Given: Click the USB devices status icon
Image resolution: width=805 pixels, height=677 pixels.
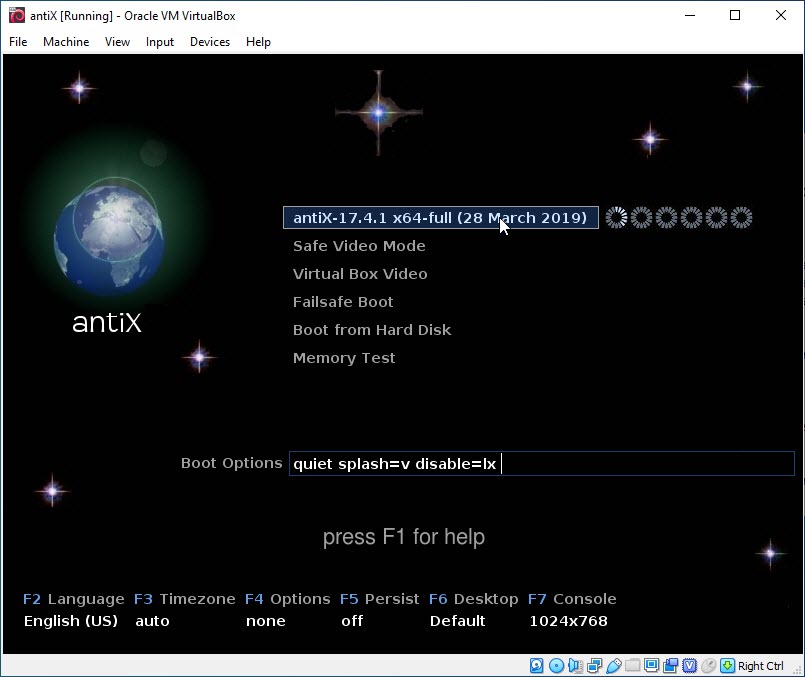Looking at the screenshot, I should click(614, 666).
